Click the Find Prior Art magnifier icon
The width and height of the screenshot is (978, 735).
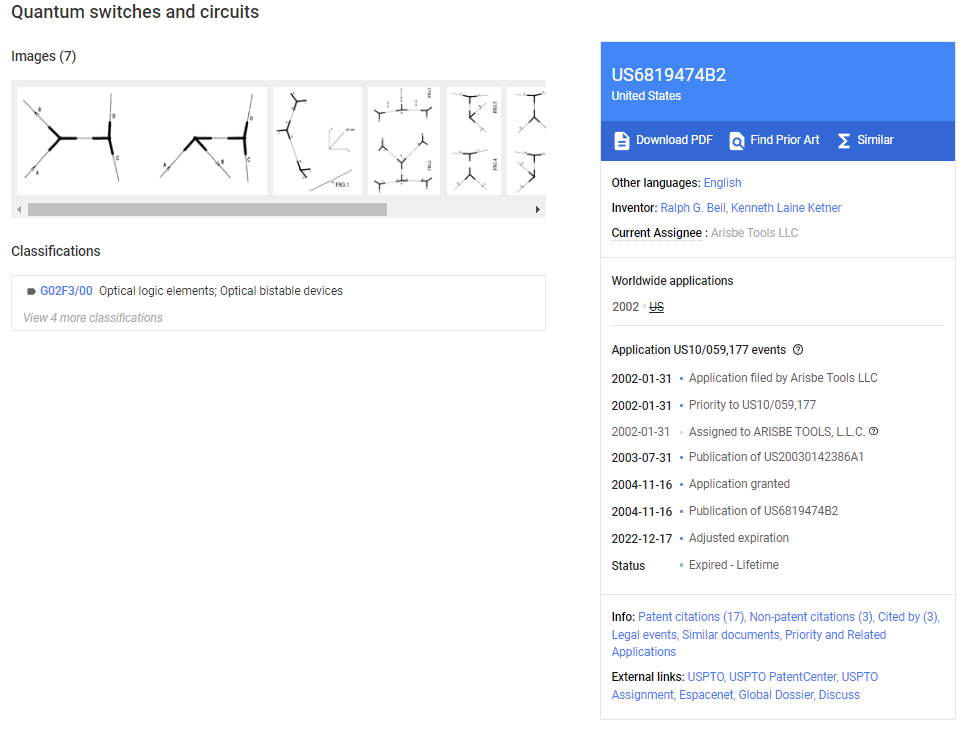tap(737, 140)
